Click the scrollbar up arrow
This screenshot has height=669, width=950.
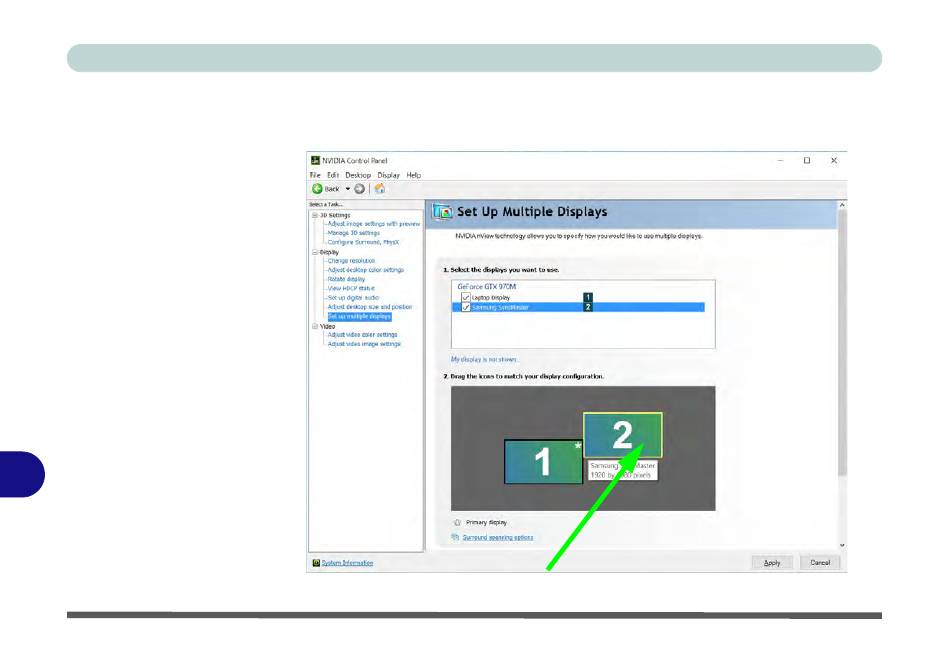[x=842, y=205]
